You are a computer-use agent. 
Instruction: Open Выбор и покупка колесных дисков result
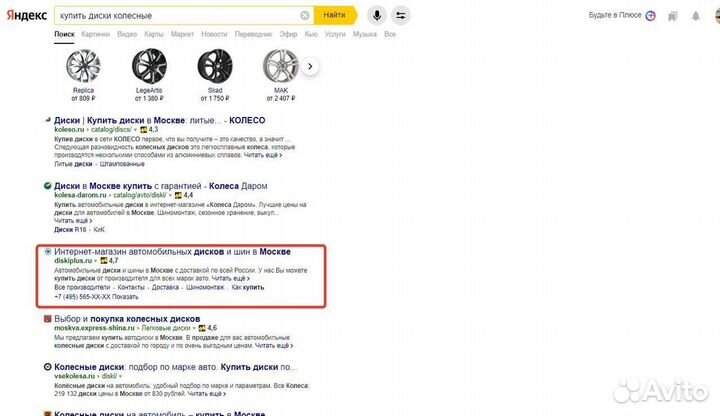click(127, 319)
